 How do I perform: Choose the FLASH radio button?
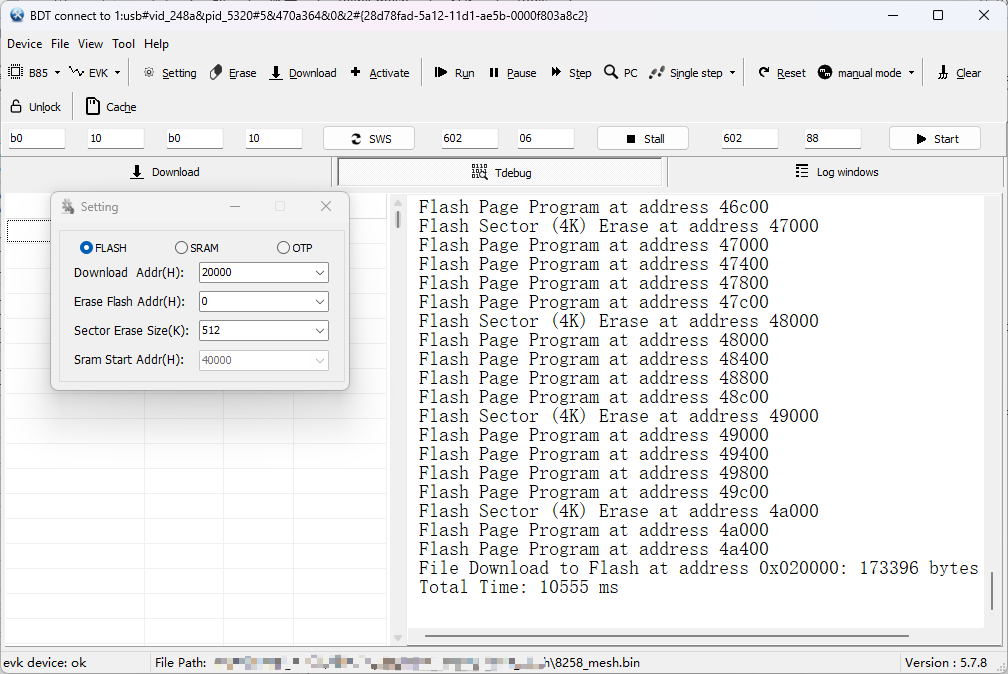(86, 248)
